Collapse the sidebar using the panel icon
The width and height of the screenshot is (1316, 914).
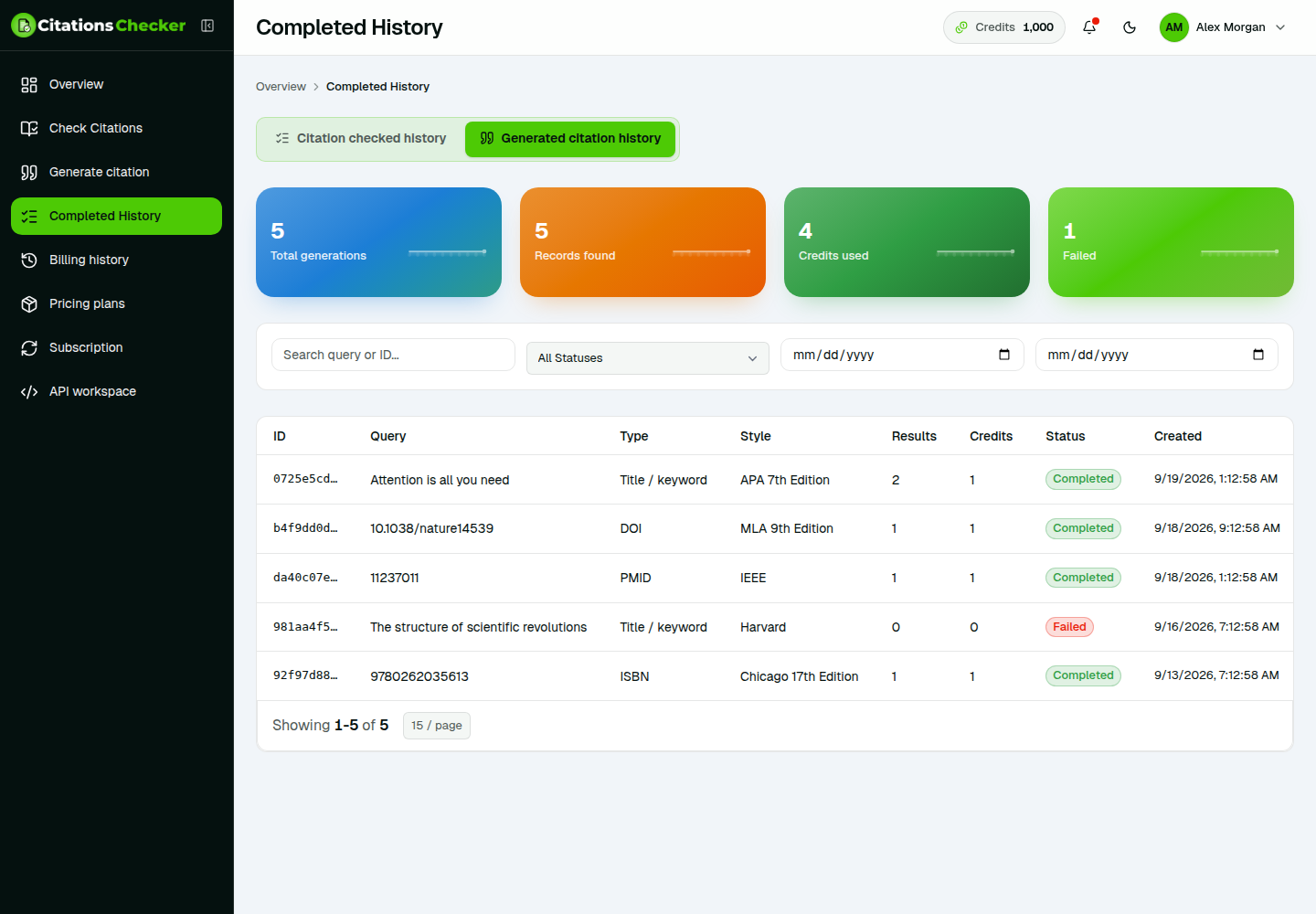[207, 26]
